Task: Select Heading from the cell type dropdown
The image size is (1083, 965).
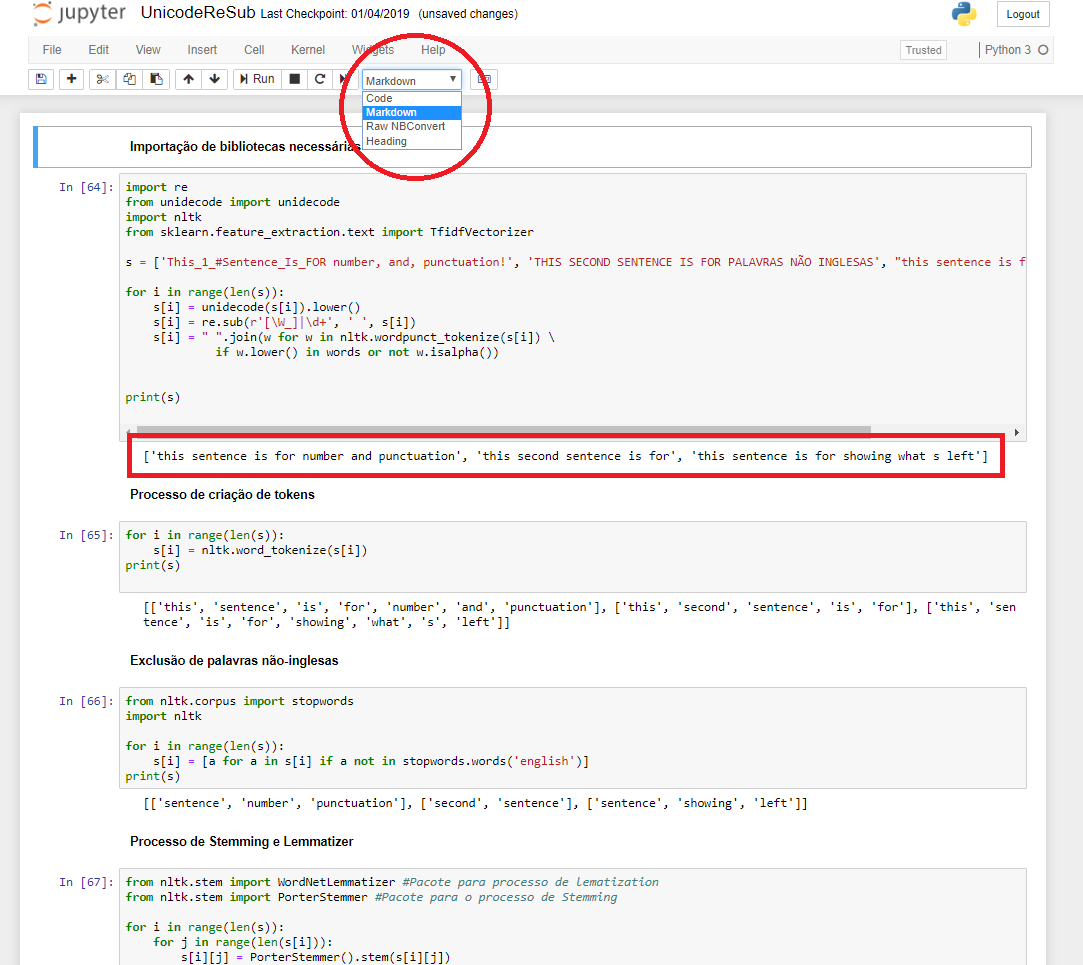Action: (x=385, y=141)
